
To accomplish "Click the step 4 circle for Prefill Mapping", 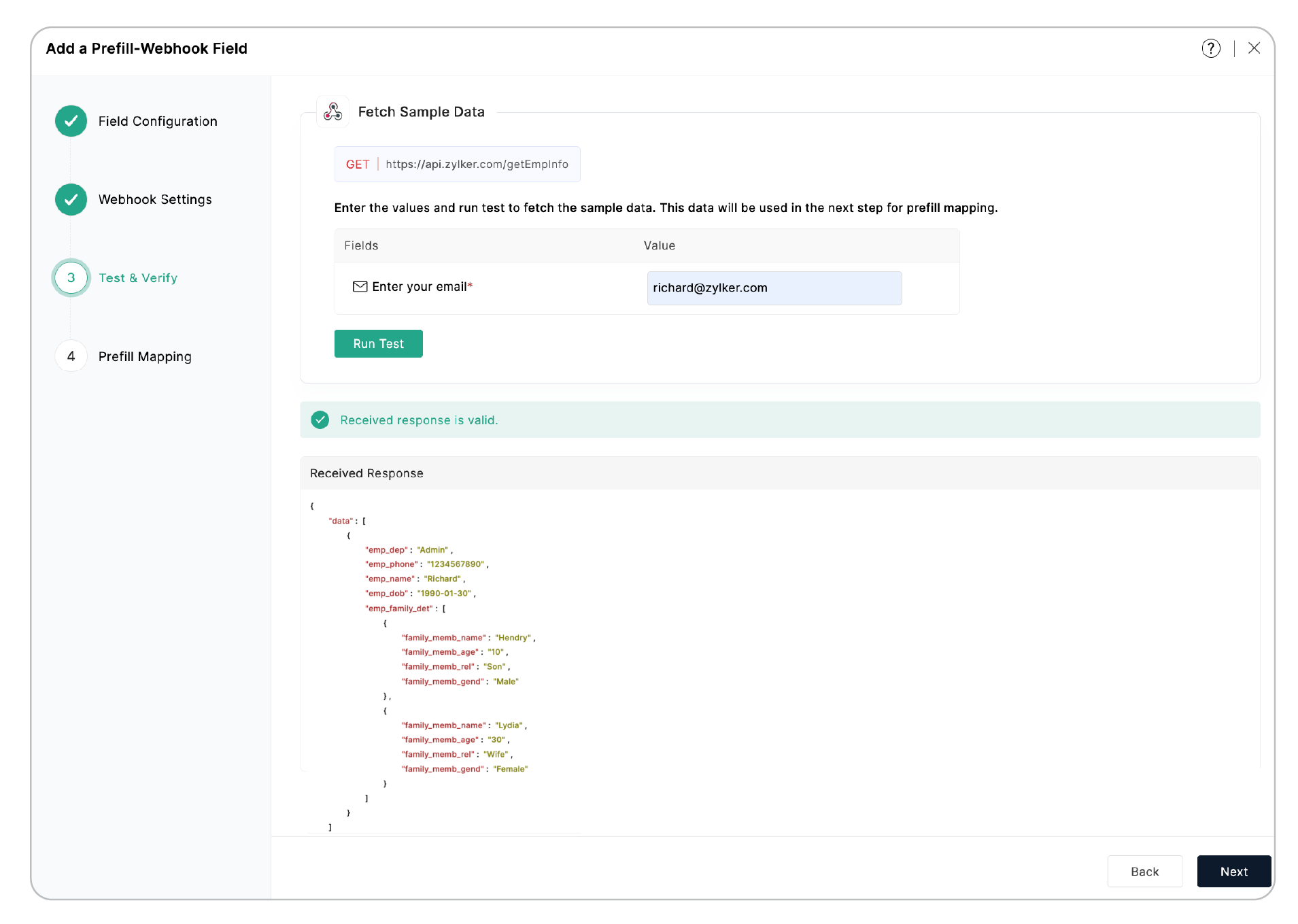I will (71, 356).
